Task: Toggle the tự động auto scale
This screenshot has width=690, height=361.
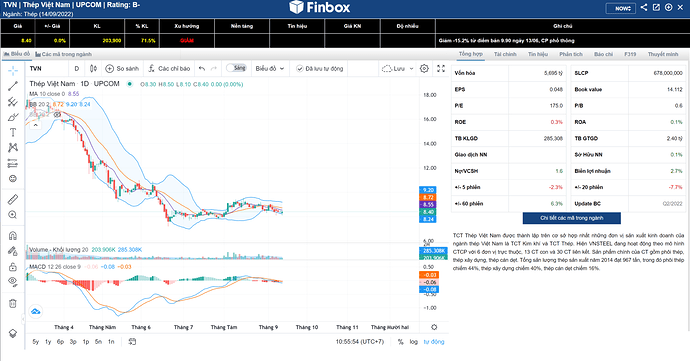Action: [x=434, y=342]
